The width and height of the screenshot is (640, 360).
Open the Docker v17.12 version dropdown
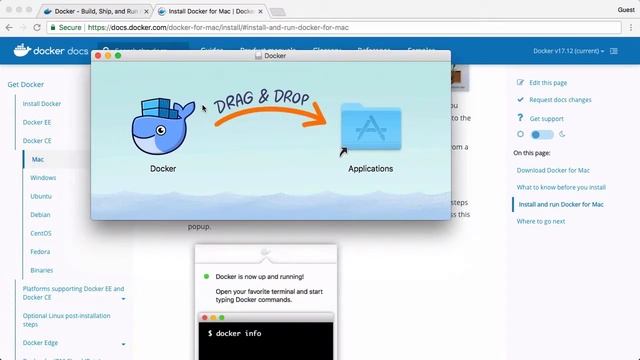coord(568,51)
